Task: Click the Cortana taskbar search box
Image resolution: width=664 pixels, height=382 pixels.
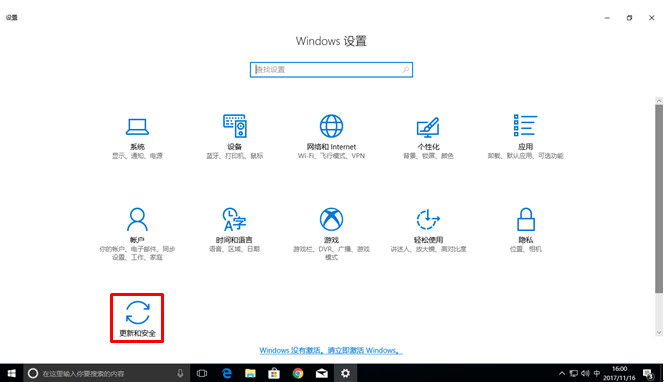Action: pyautogui.click(x=108, y=373)
